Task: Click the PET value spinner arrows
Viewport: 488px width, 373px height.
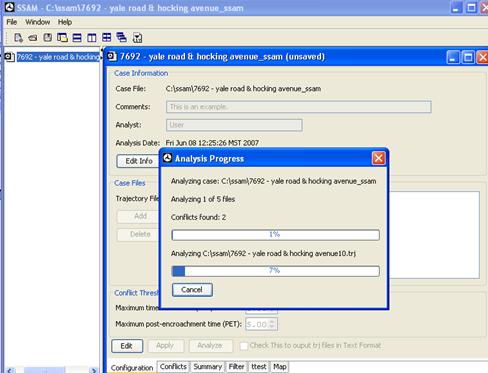Action: click(272, 324)
